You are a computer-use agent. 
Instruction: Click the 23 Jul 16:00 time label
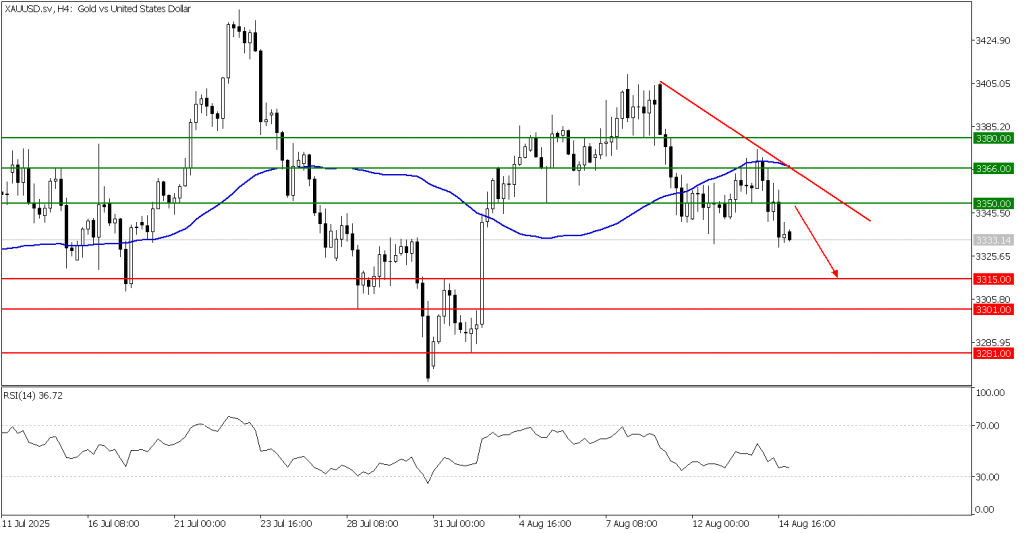point(286,525)
